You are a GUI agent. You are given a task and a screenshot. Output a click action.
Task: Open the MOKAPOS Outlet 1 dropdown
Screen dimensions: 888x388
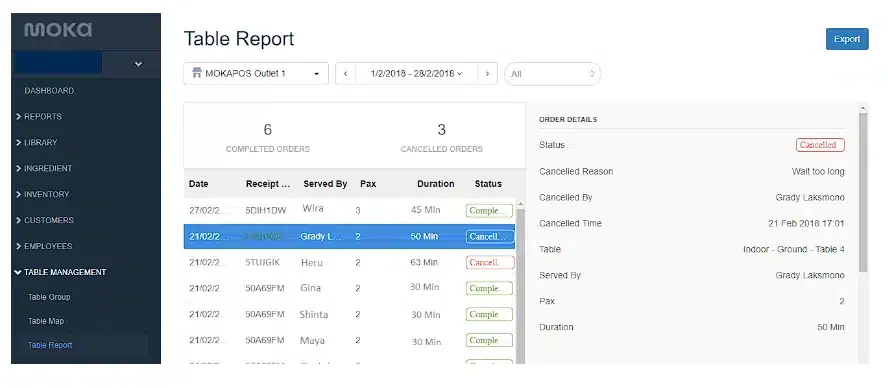(256, 74)
